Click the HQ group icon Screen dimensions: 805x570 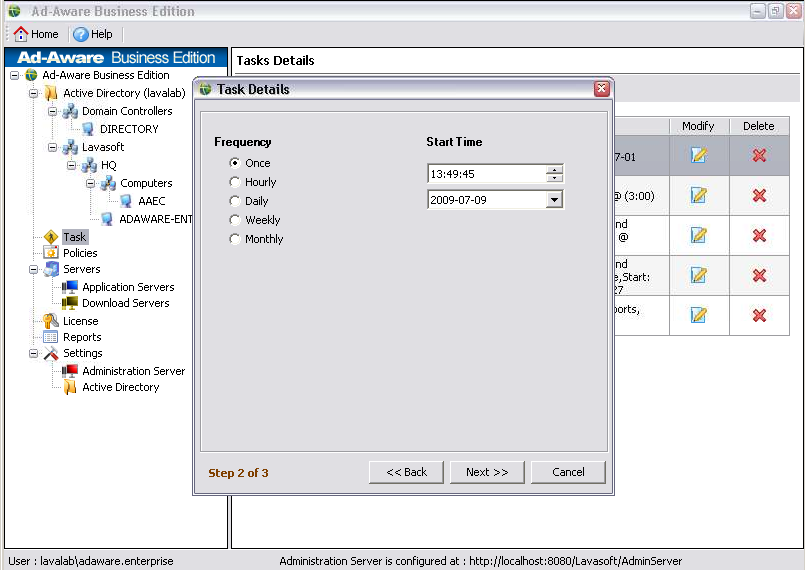[x=89, y=165]
